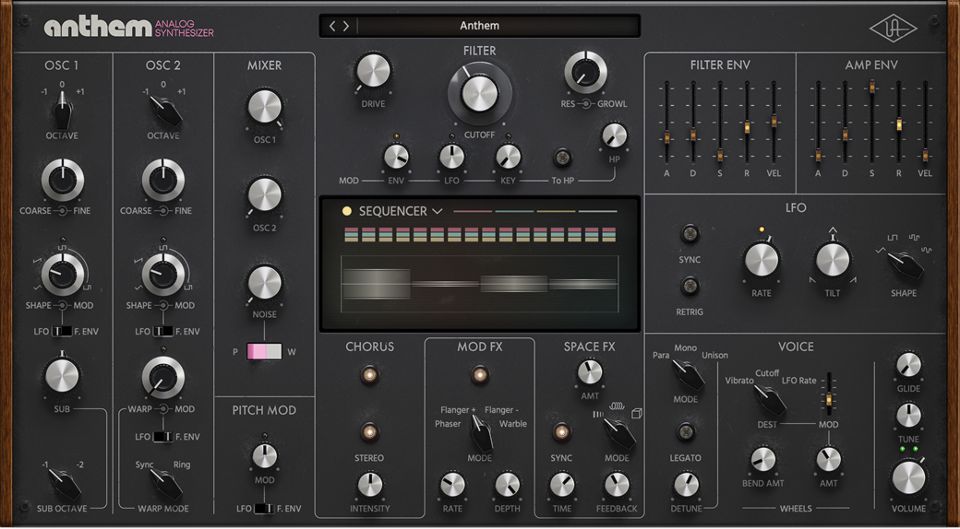960x529 pixels.
Task: Click the Universal Audio logo
Action: coord(893,28)
